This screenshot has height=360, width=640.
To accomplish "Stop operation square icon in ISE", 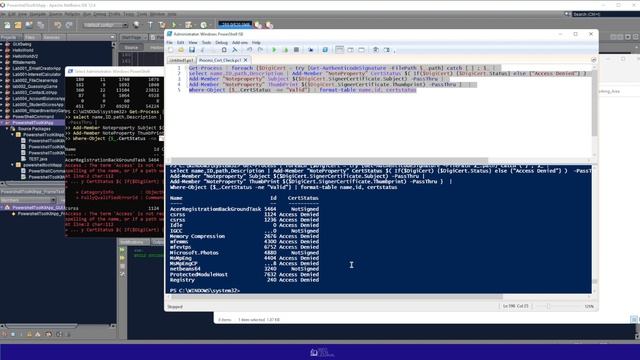I will (296, 50).
